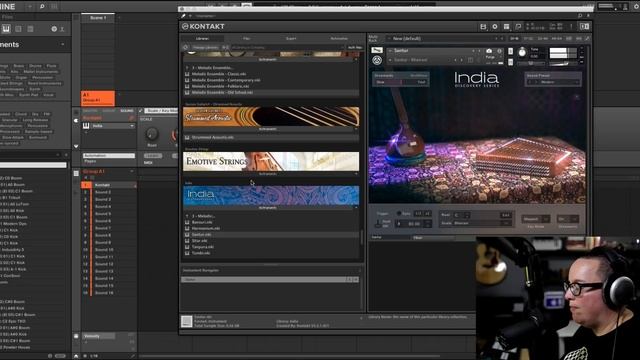Click Maschine mixer icon near search

point(54,7)
